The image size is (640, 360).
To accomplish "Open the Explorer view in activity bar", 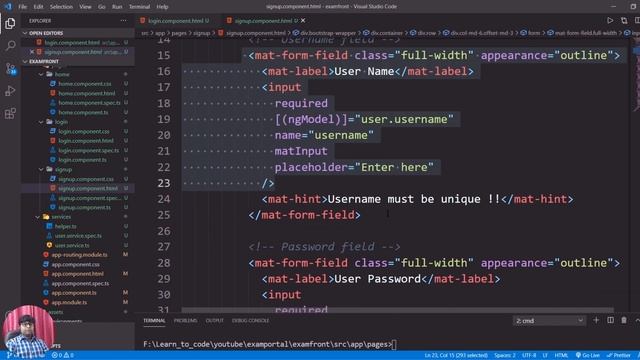I will (x=10, y=23).
